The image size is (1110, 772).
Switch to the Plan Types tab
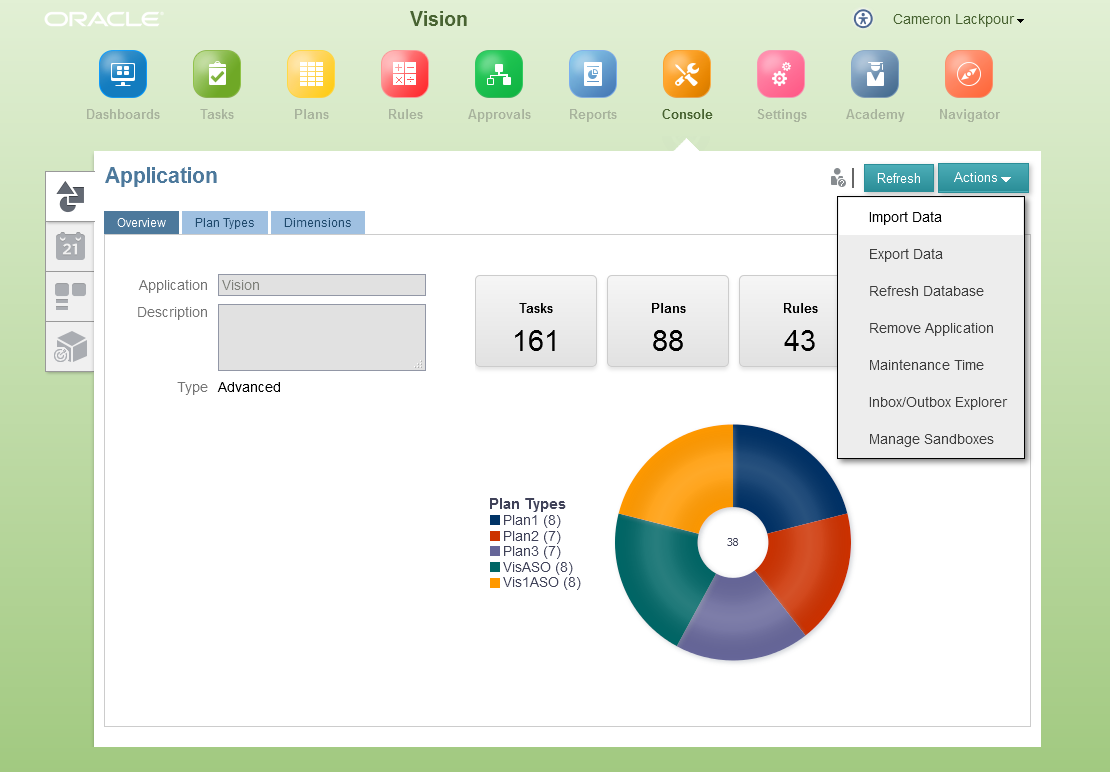224,222
